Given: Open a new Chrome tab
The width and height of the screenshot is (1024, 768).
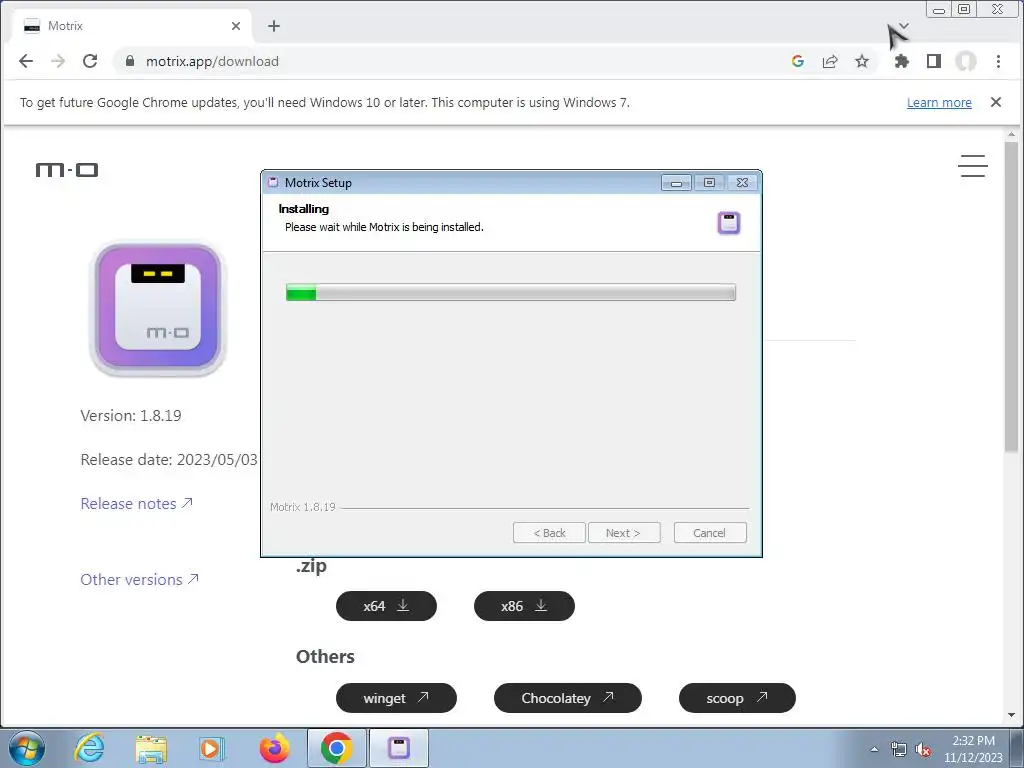Looking at the screenshot, I should coord(274,26).
